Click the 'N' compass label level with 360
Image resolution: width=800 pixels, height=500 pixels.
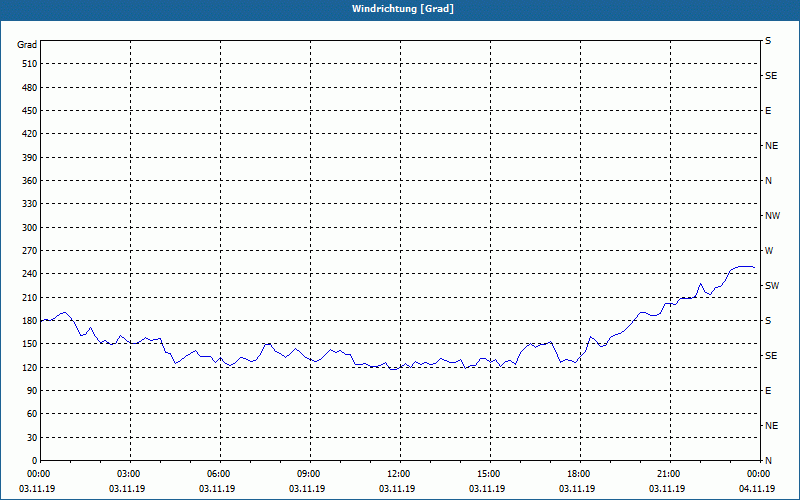[x=769, y=181]
